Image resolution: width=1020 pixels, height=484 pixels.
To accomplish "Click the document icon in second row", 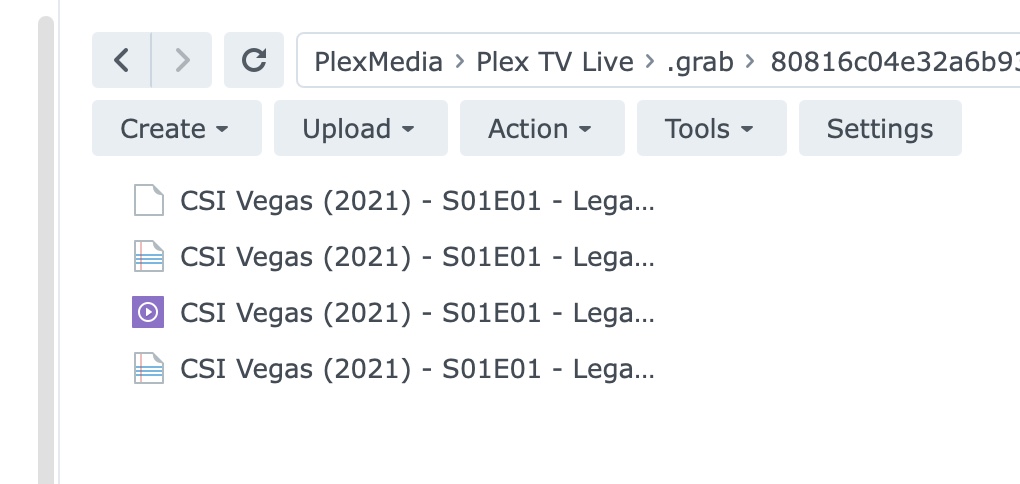I will (148, 257).
